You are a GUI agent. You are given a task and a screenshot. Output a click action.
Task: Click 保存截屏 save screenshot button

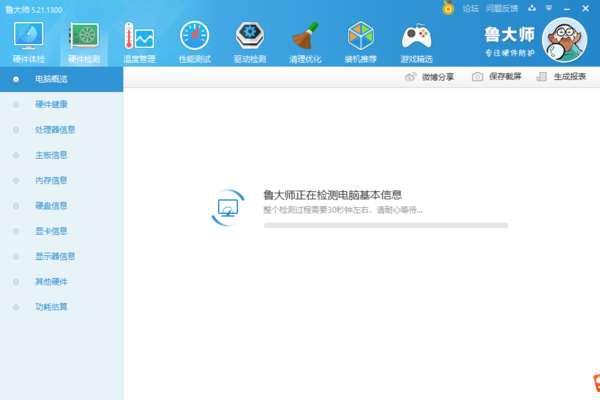497,76
